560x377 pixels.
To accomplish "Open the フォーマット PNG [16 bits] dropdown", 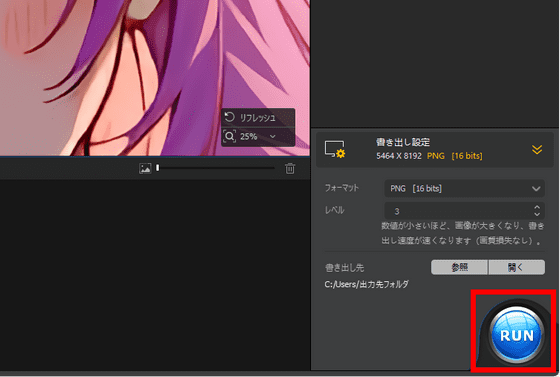I will click(464, 188).
